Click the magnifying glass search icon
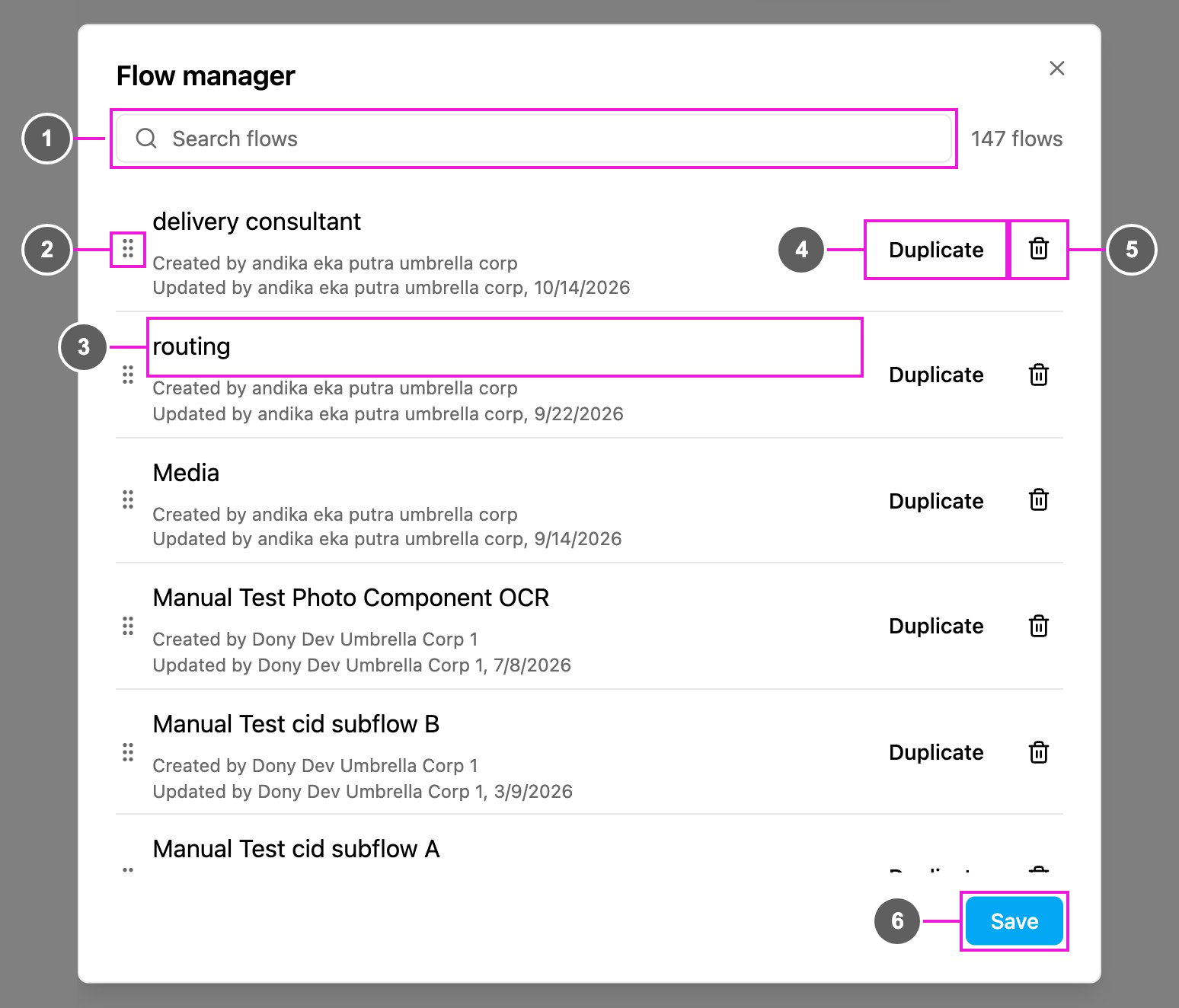 (146, 139)
